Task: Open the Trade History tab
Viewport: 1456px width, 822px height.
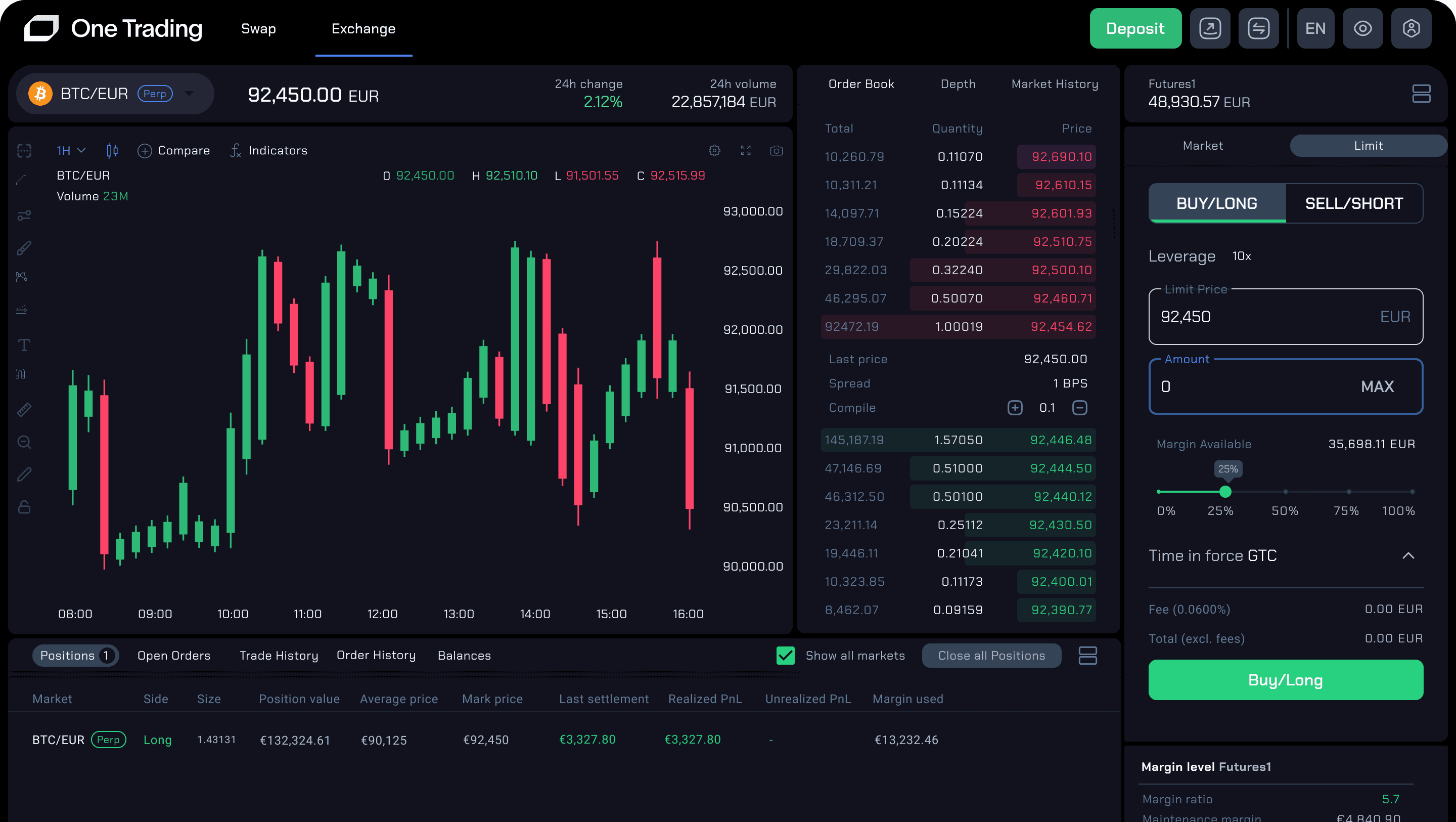Action: click(x=279, y=655)
